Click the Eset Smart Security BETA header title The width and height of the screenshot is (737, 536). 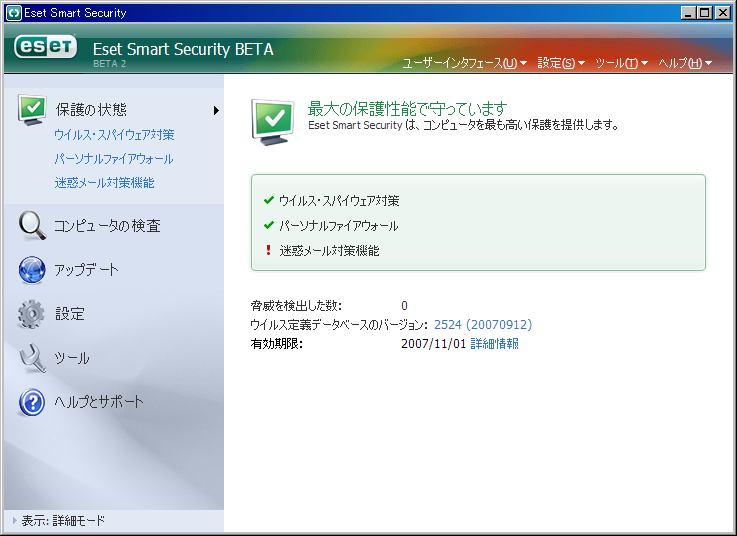click(x=183, y=49)
